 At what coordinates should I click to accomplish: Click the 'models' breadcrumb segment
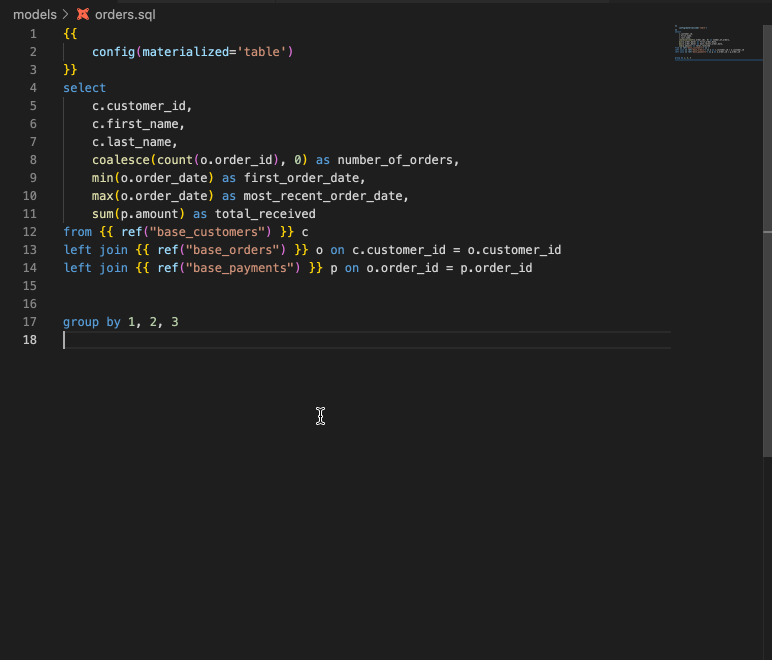point(35,15)
